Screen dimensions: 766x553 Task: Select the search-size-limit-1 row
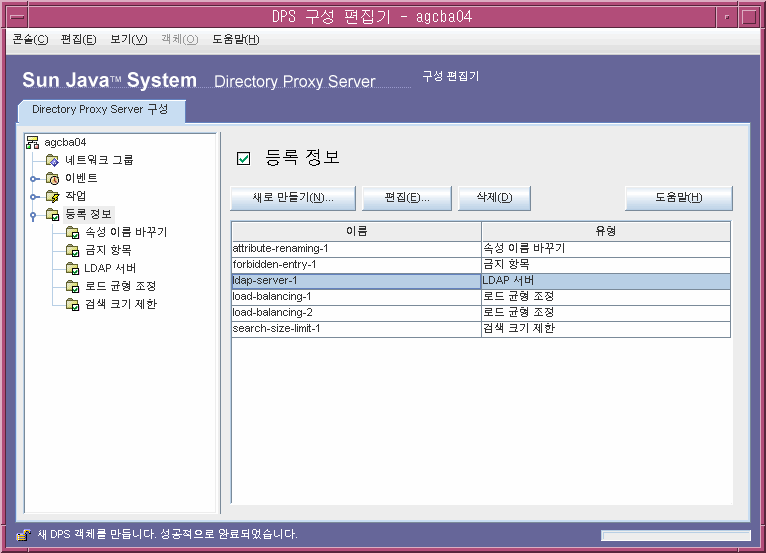481,329
